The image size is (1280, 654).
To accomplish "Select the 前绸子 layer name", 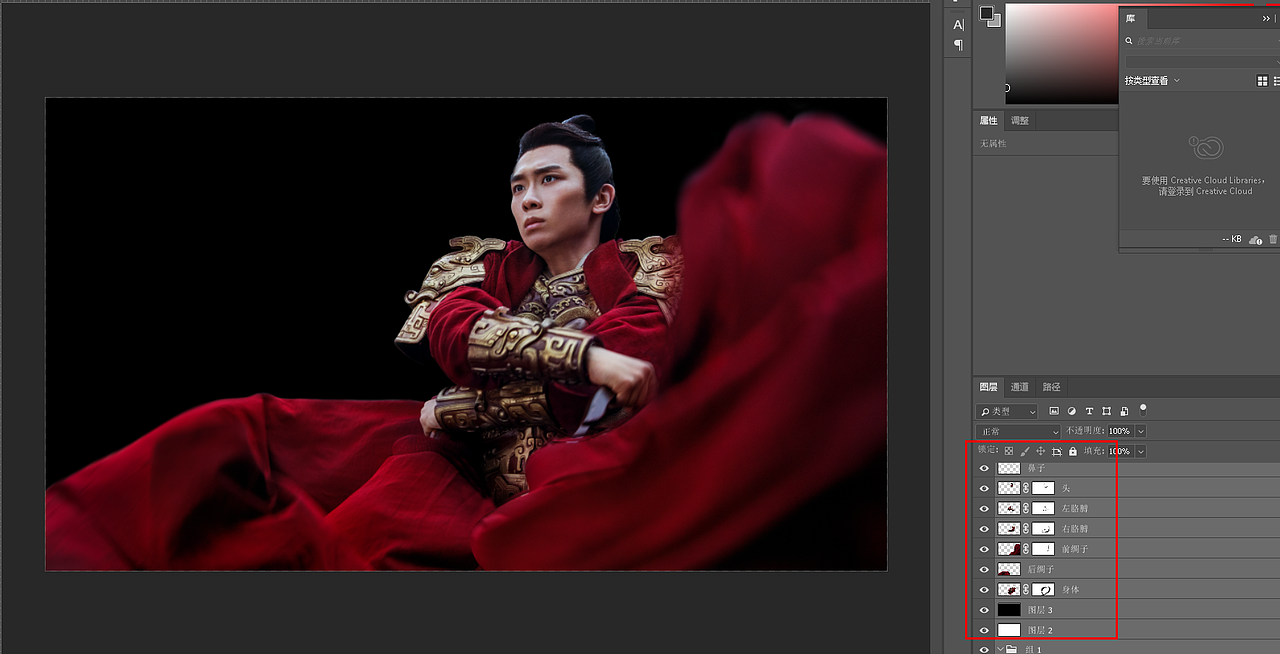I will point(1075,549).
